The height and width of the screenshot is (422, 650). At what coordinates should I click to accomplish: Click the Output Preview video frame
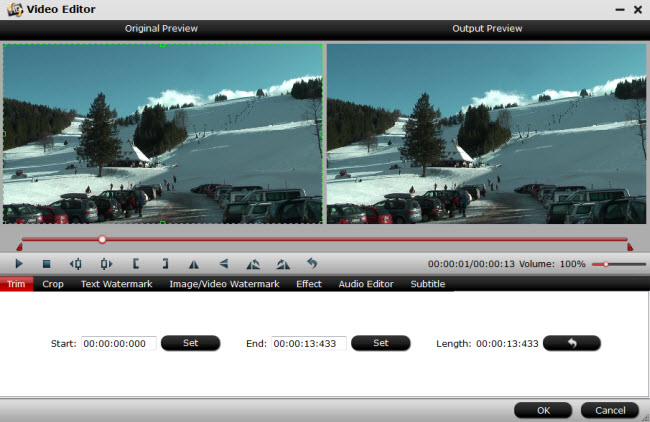486,134
